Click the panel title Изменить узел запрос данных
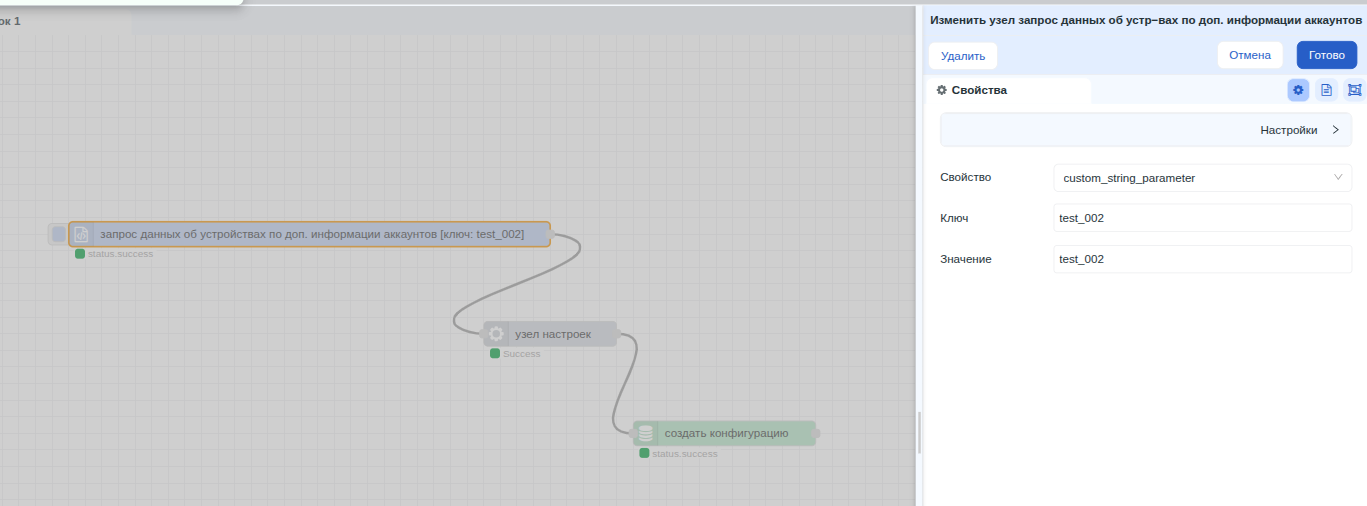 1146,20
